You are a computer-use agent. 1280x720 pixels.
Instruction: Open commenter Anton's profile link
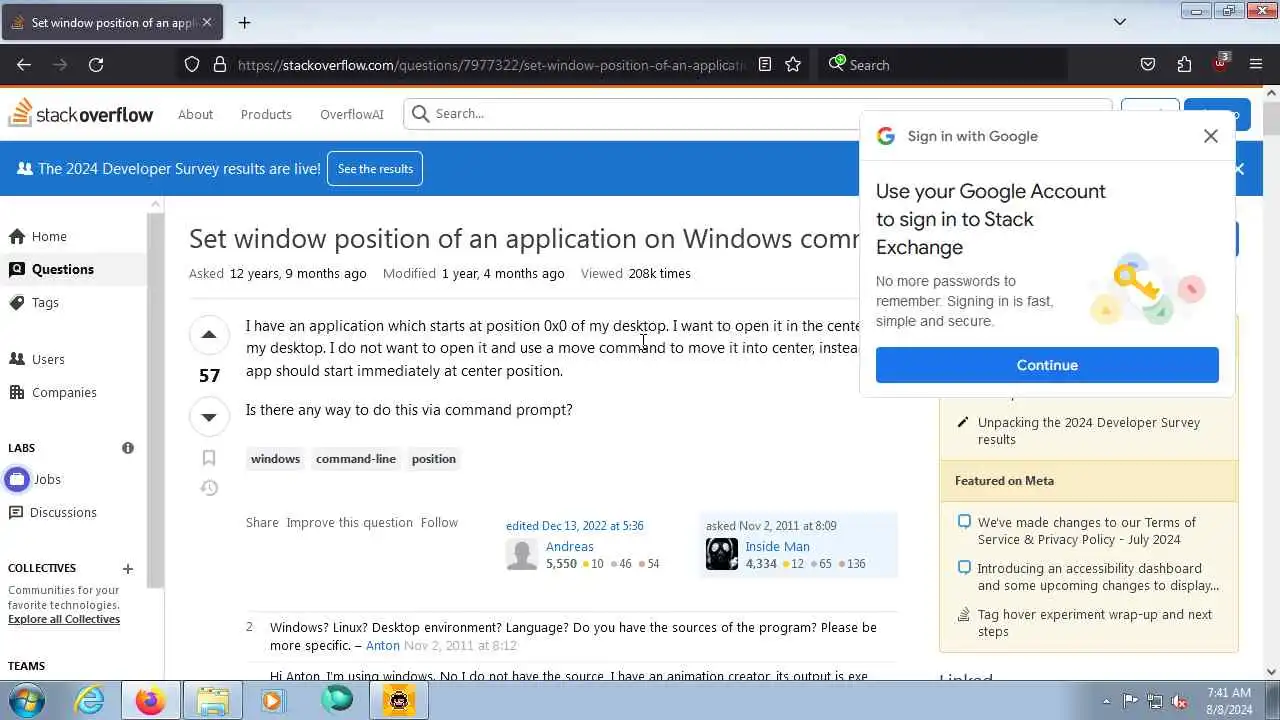tap(383, 645)
